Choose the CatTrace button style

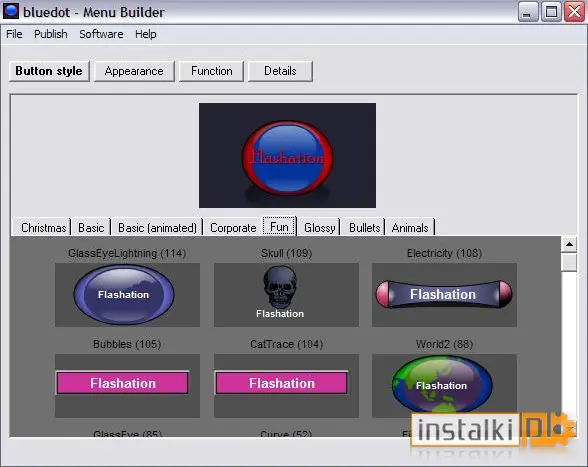tap(286, 386)
